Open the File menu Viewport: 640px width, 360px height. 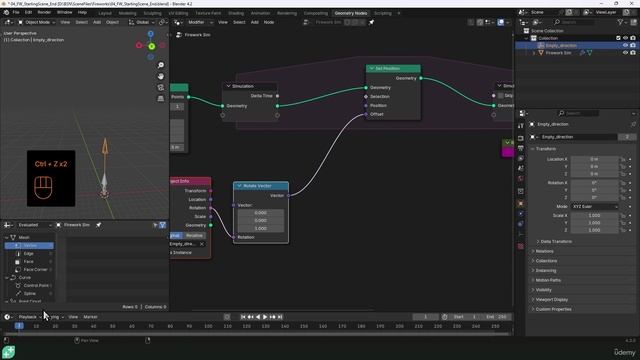16,13
